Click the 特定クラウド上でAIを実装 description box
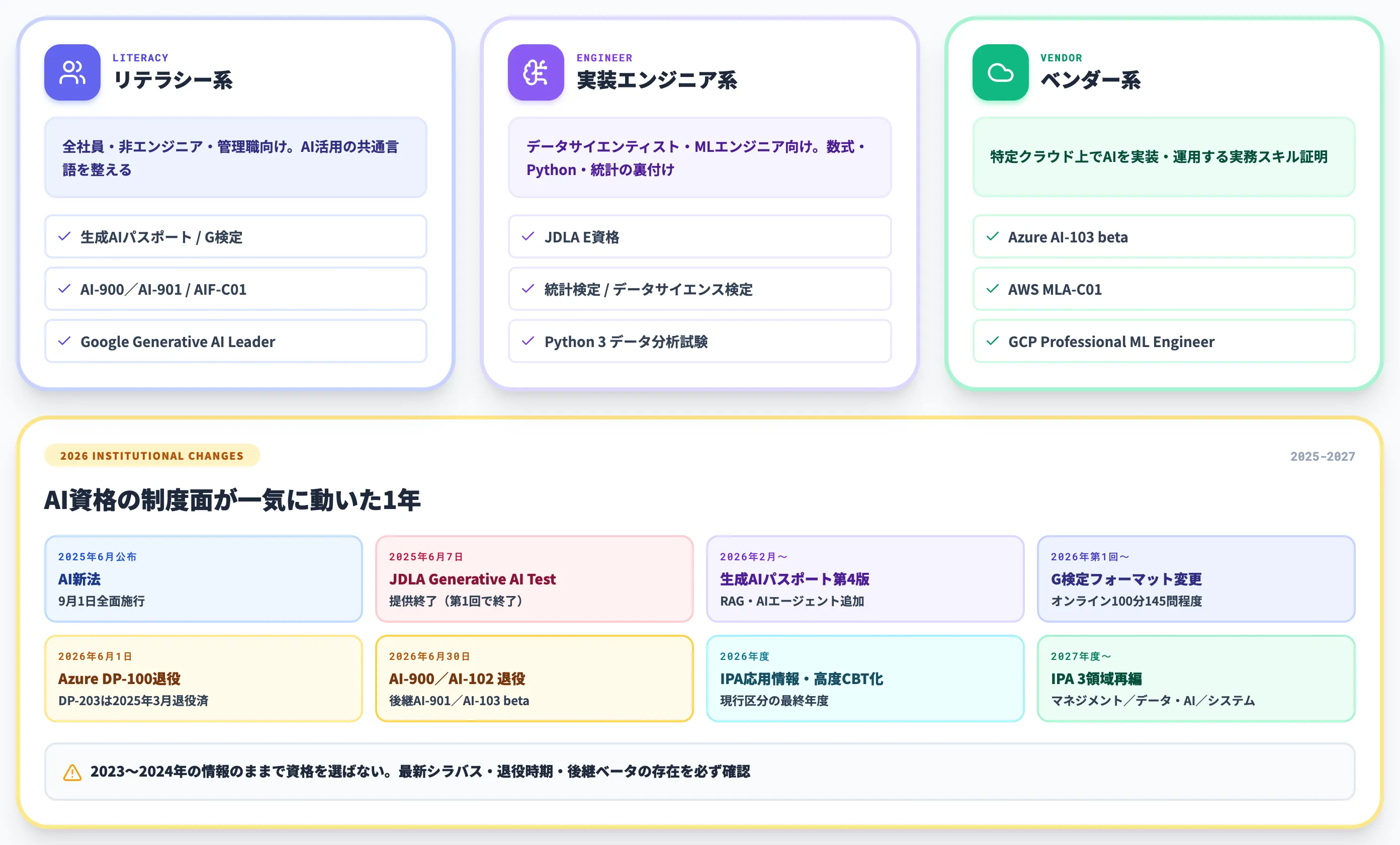The width and height of the screenshot is (1400, 845). tap(1164, 157)
